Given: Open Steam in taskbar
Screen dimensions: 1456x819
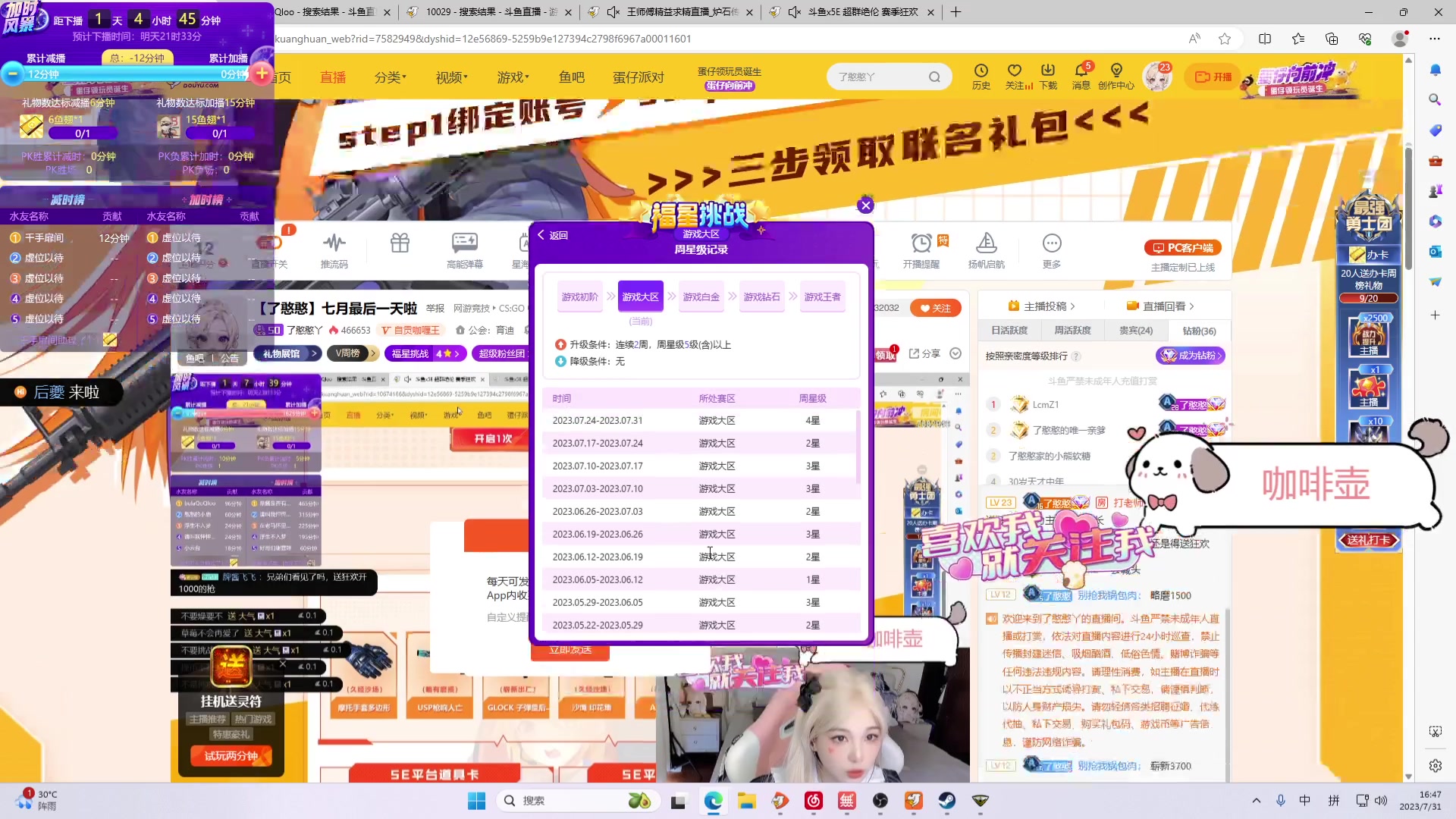Looking at the screenshot, I should tap(946, 801).
